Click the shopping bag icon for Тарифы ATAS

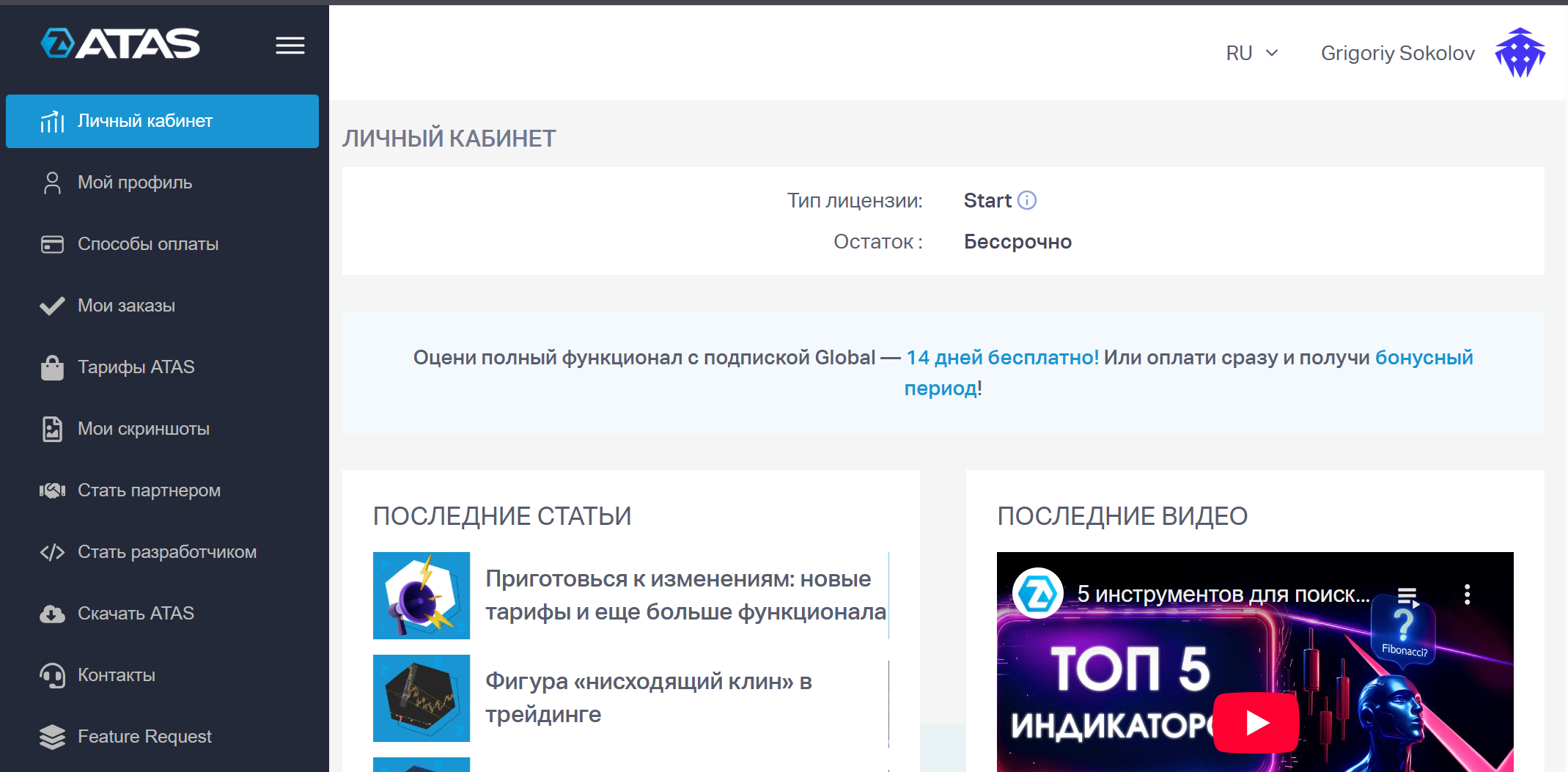[52, 367]
